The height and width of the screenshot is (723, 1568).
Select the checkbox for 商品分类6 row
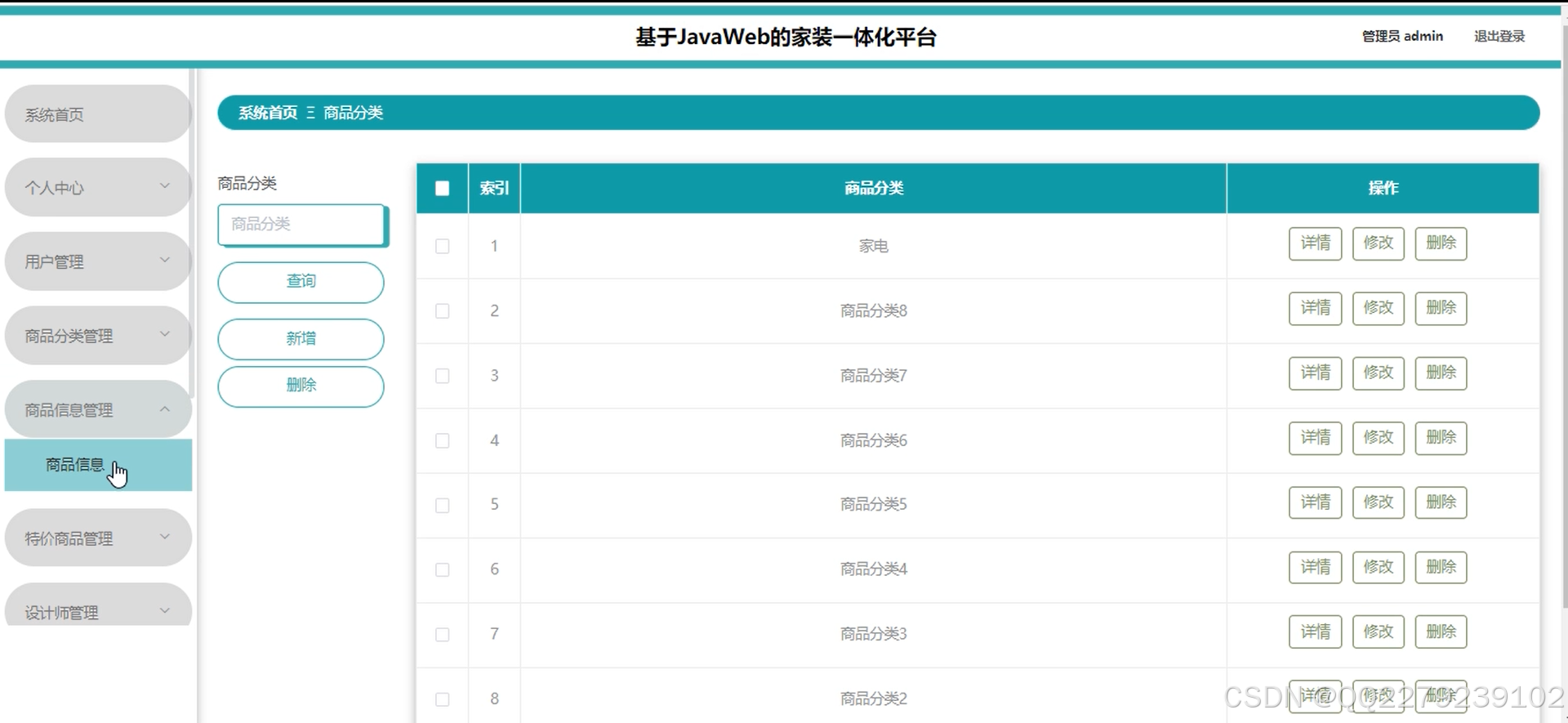pyautogui.click(x=442, y=440)
